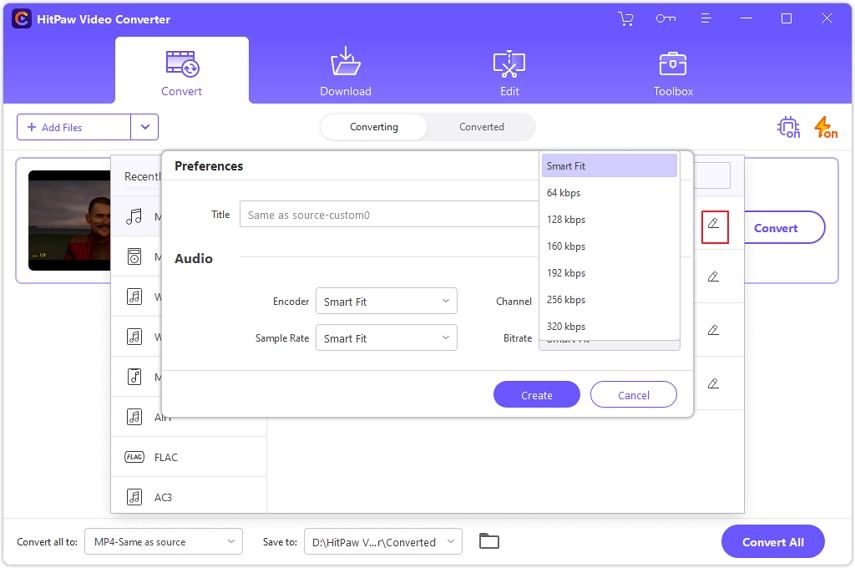855x568 pixels.
Task: Switch to the Download tab
Action: click(346, 70)
